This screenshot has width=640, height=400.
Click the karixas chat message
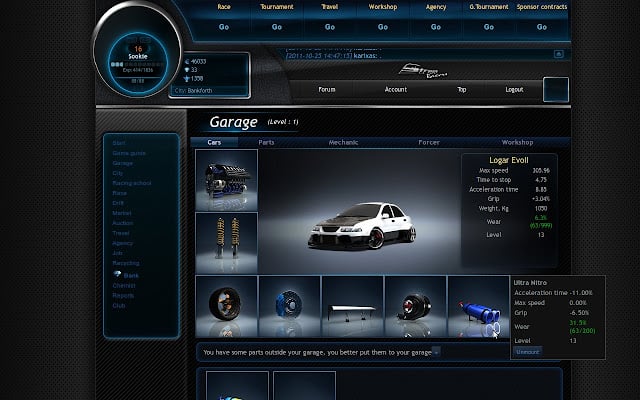(333, 56)
